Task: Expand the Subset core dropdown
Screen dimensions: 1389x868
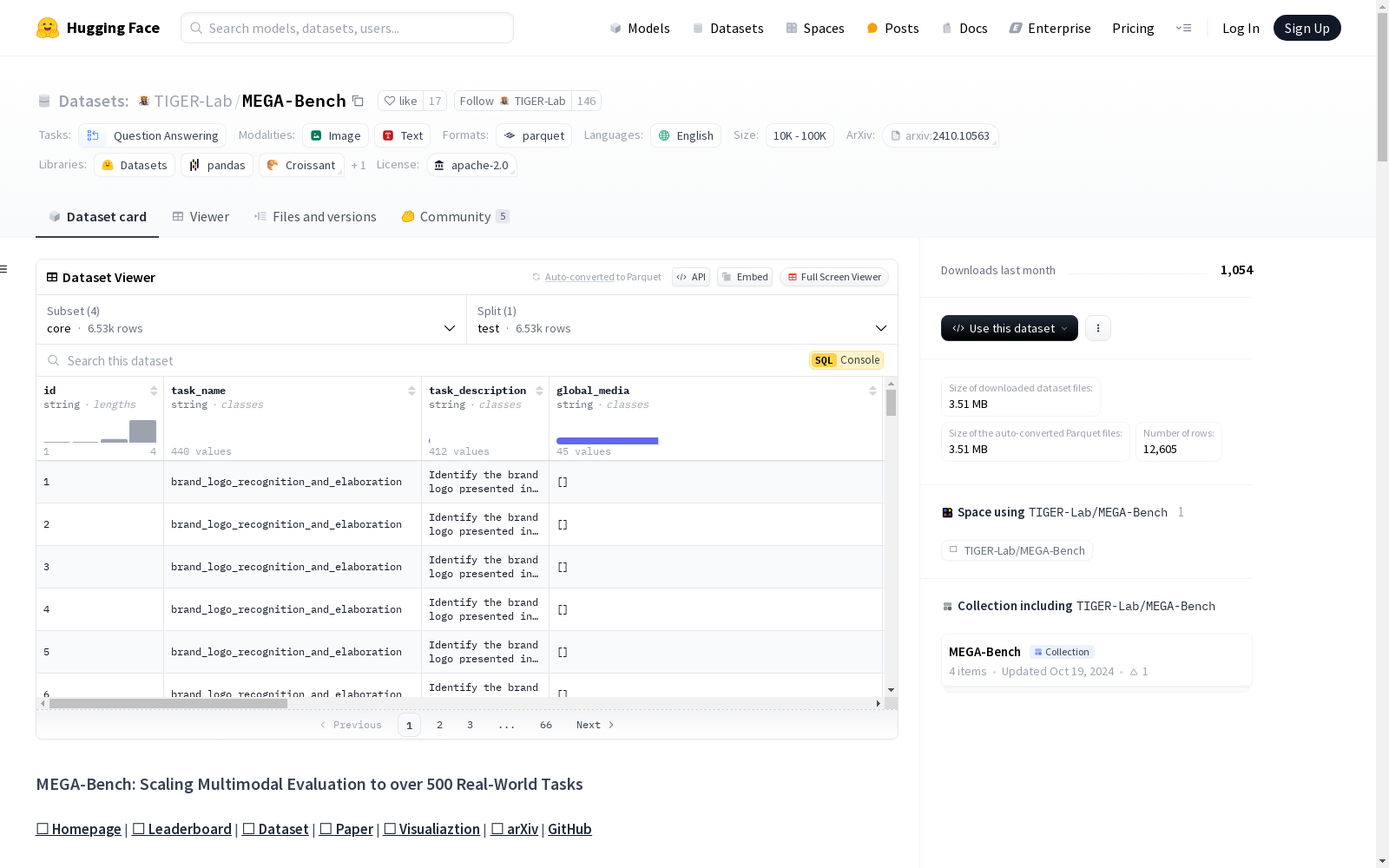Action: [251, 319]
